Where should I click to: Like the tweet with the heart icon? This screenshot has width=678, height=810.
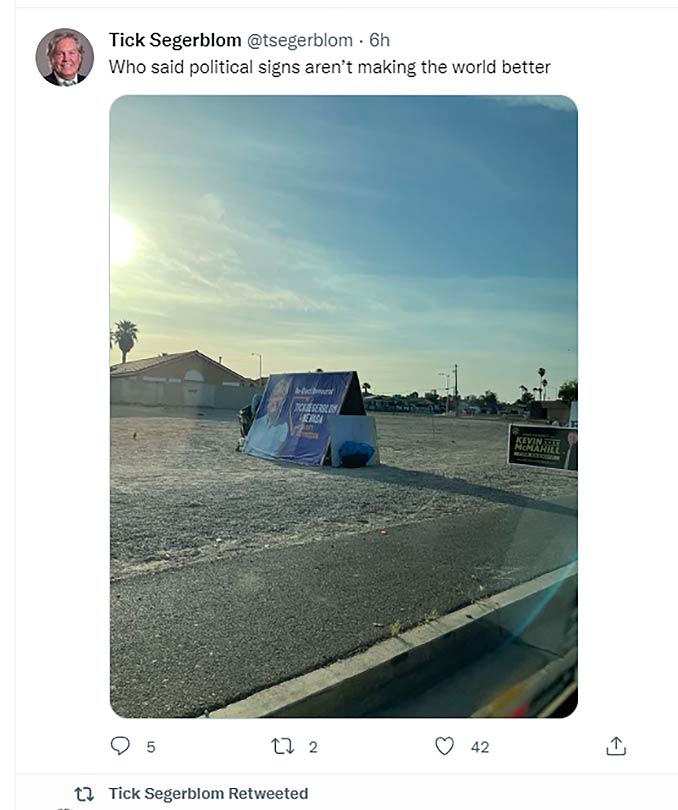pyautogui.click(x=444, y=746)
